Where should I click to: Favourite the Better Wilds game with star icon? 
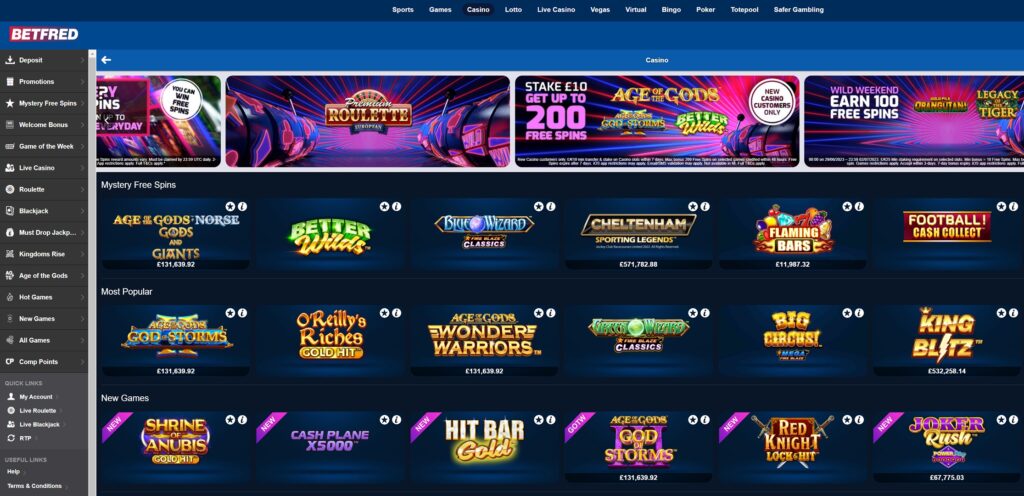pyautogui.click(x=385, y=206)
